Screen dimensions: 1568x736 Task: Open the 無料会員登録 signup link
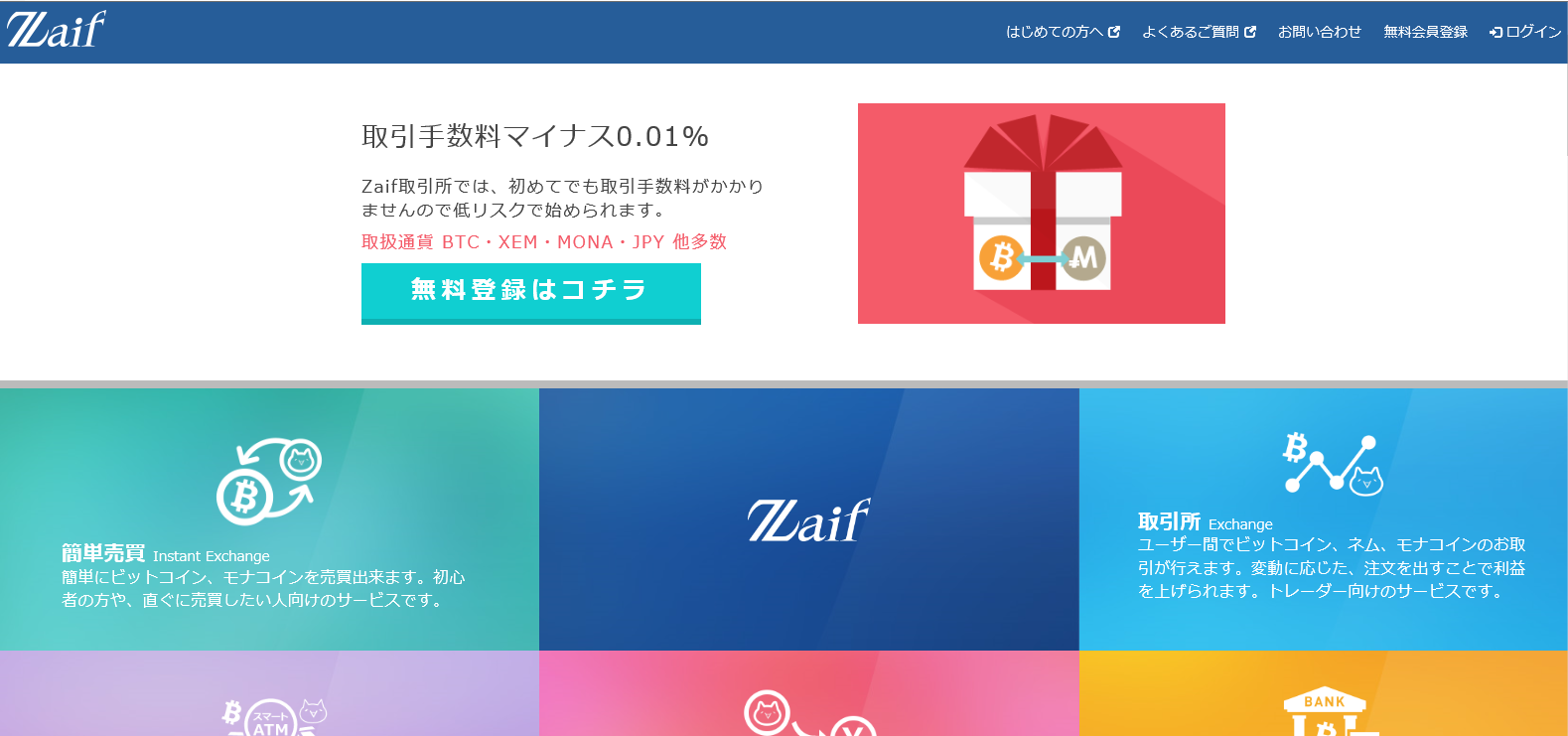(x=1425, y=32)
